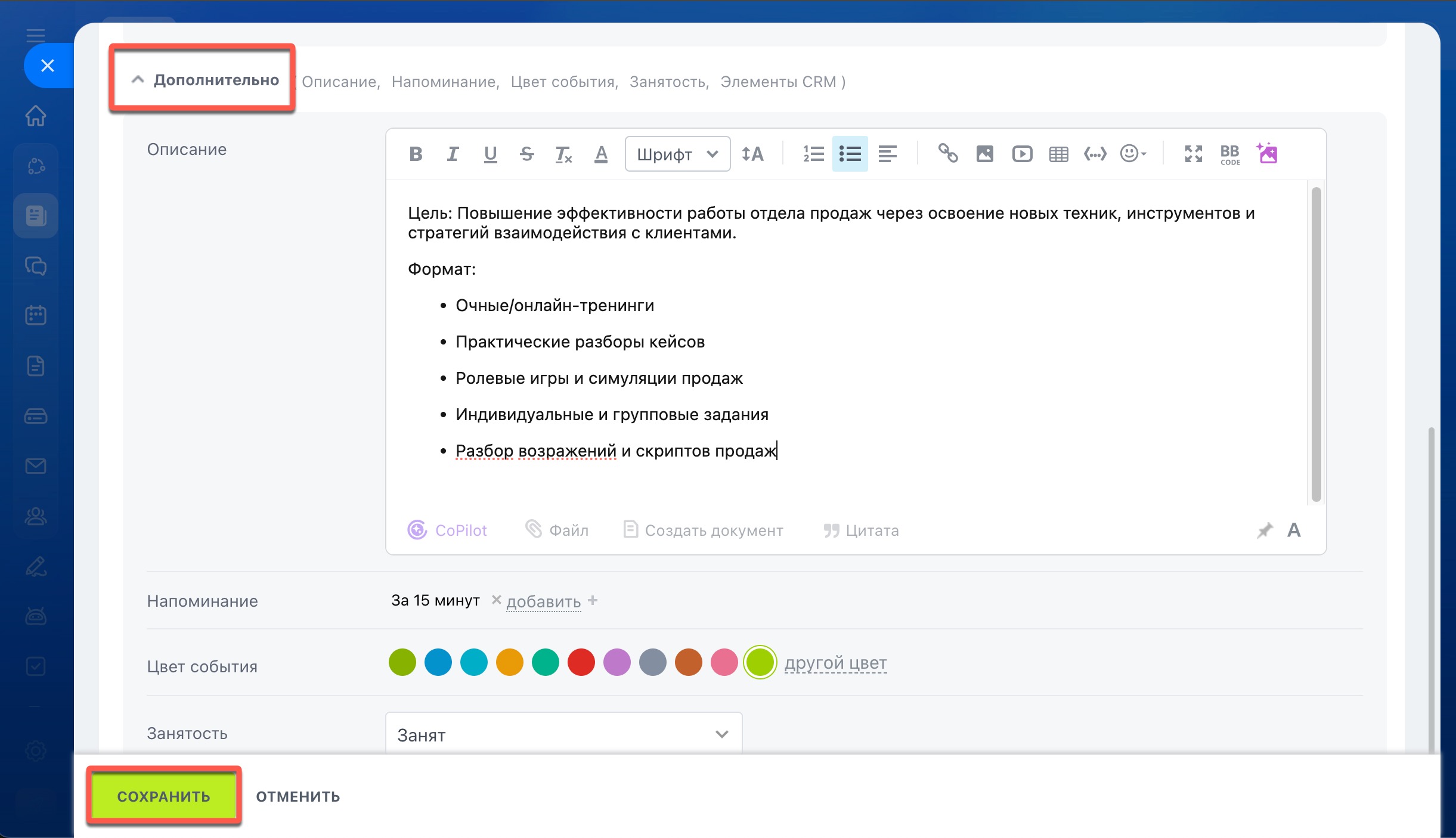Open documents in left sidebar
This screenshot has height=838, width=1456.
[x=36, y=365]
